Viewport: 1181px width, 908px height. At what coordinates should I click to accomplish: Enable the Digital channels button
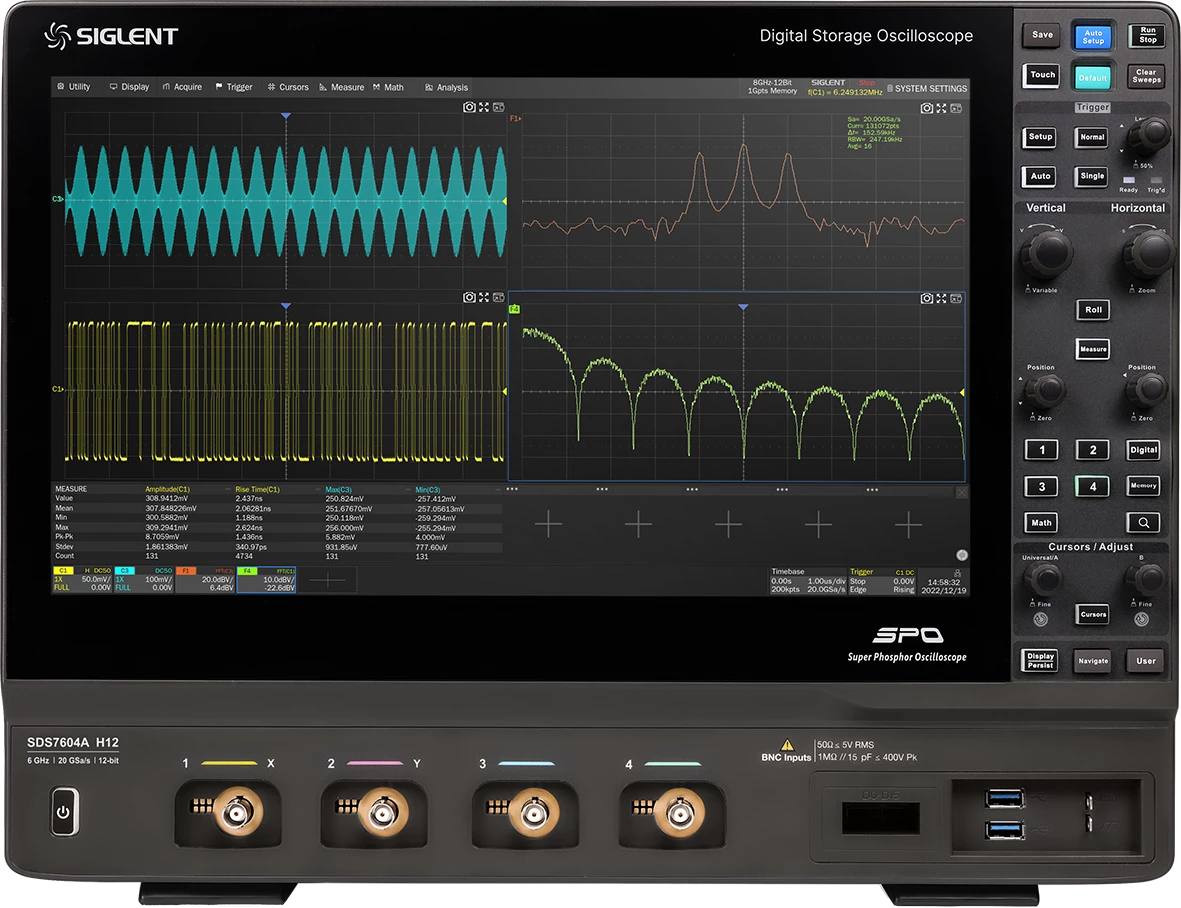click(1143, 449)
